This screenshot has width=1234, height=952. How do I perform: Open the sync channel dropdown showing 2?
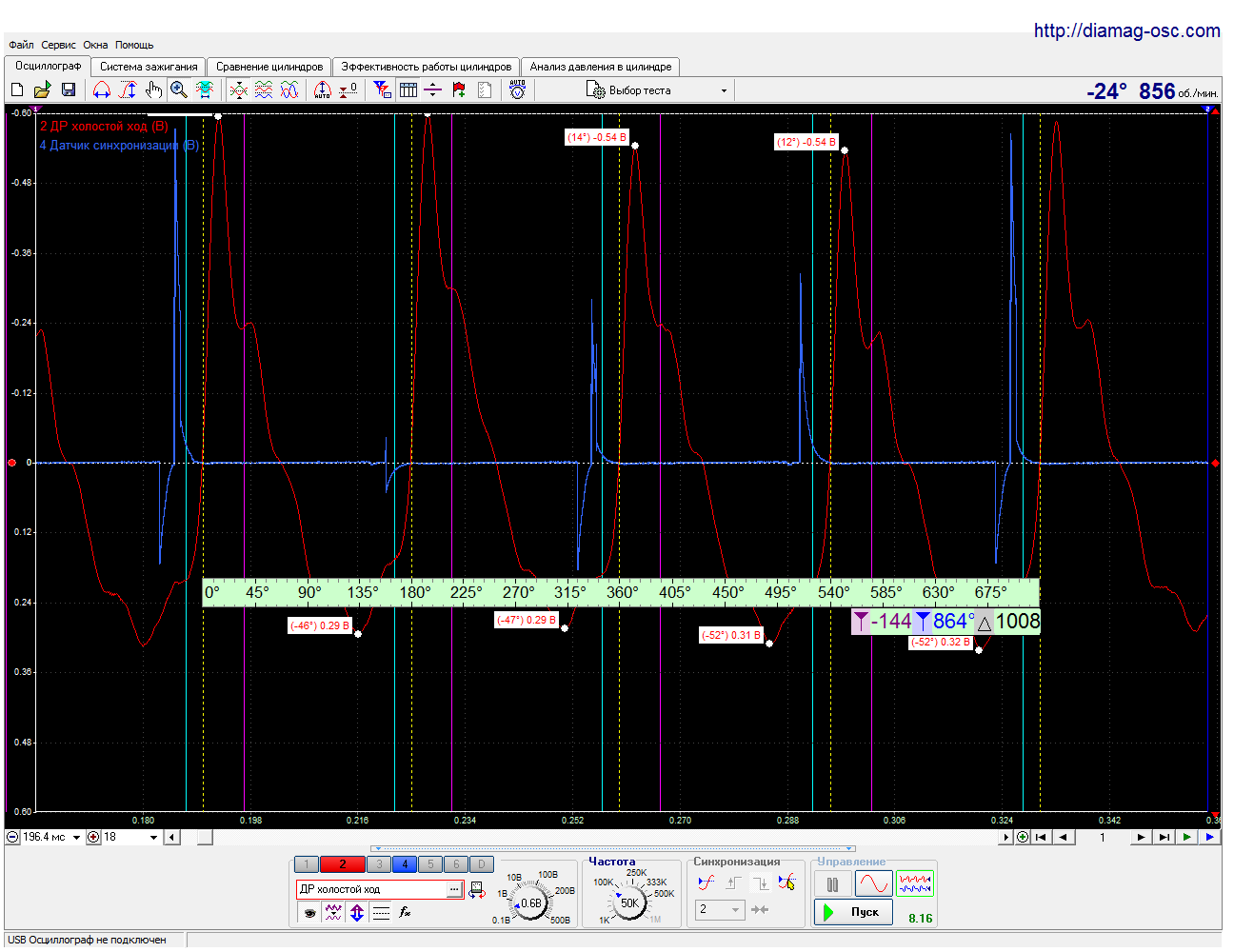pyautogui.click(x=720, y=909)
